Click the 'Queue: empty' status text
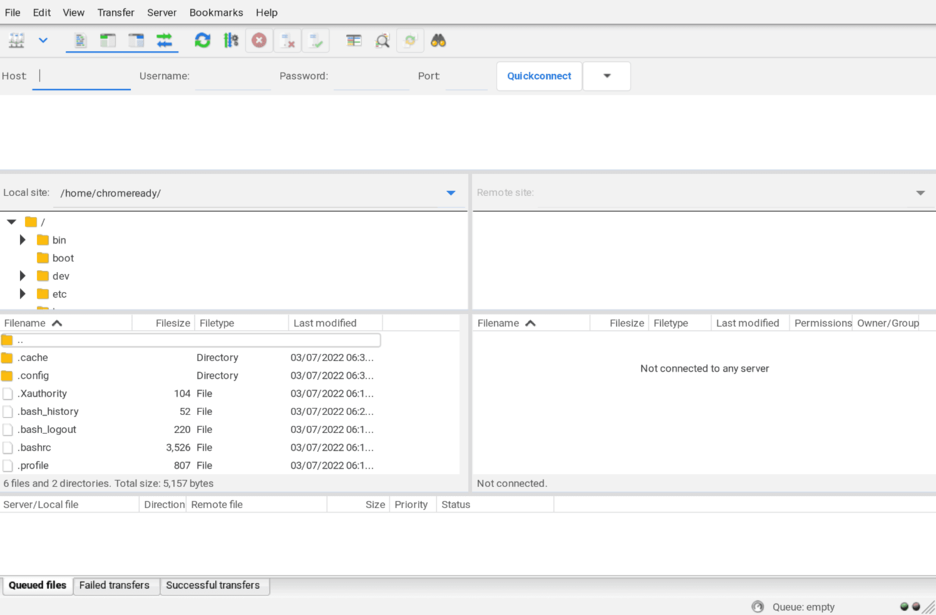Image resolution: width=936 pixels, height=615 pixels. (x=803, y=607)
